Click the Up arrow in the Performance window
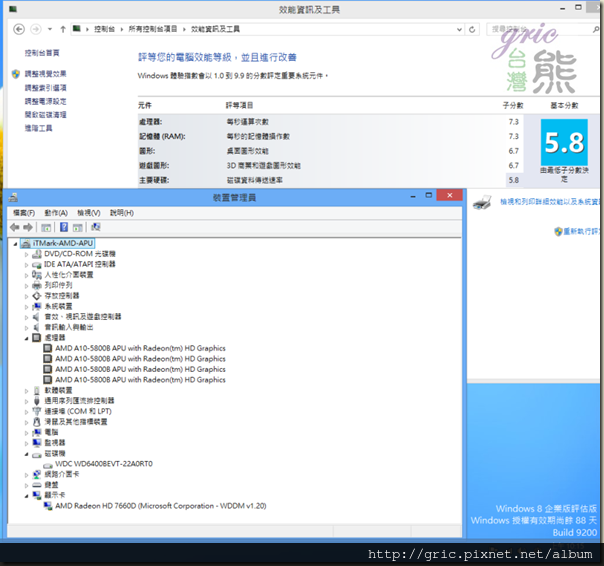The image size is (604, 566). [63, 29]
